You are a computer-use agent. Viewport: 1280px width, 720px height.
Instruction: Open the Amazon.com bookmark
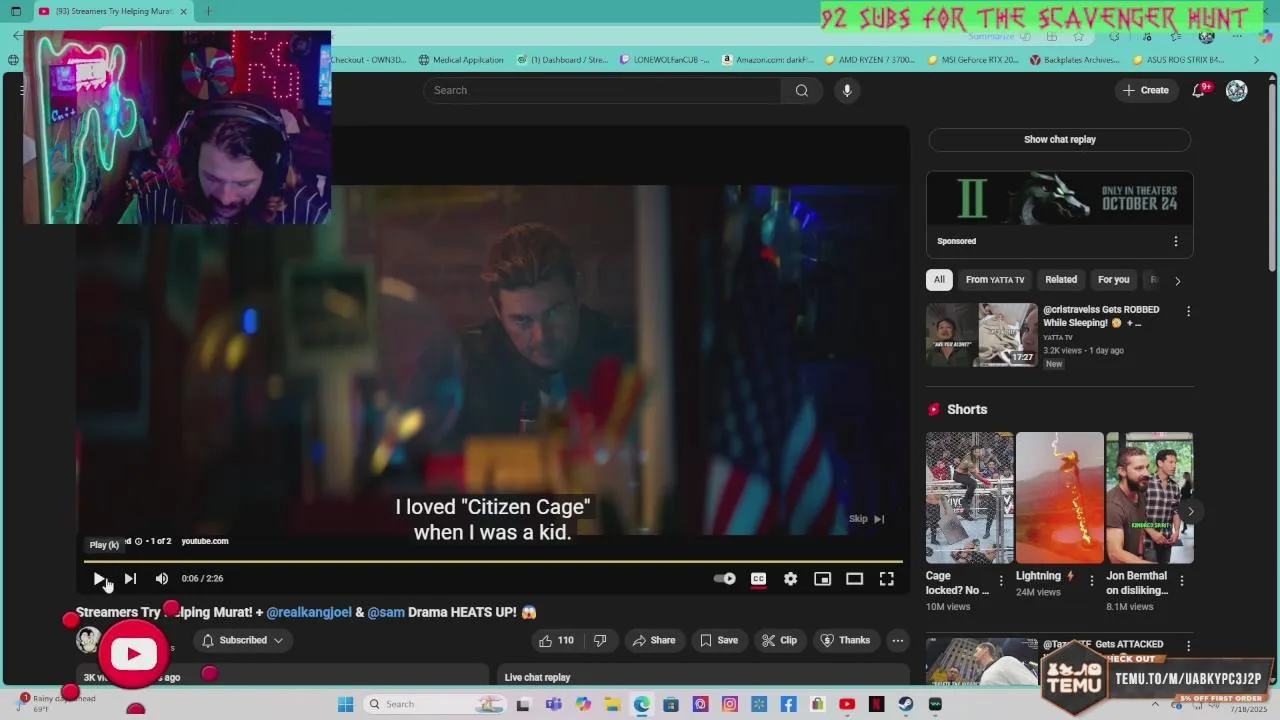click(x=768, y=60)
